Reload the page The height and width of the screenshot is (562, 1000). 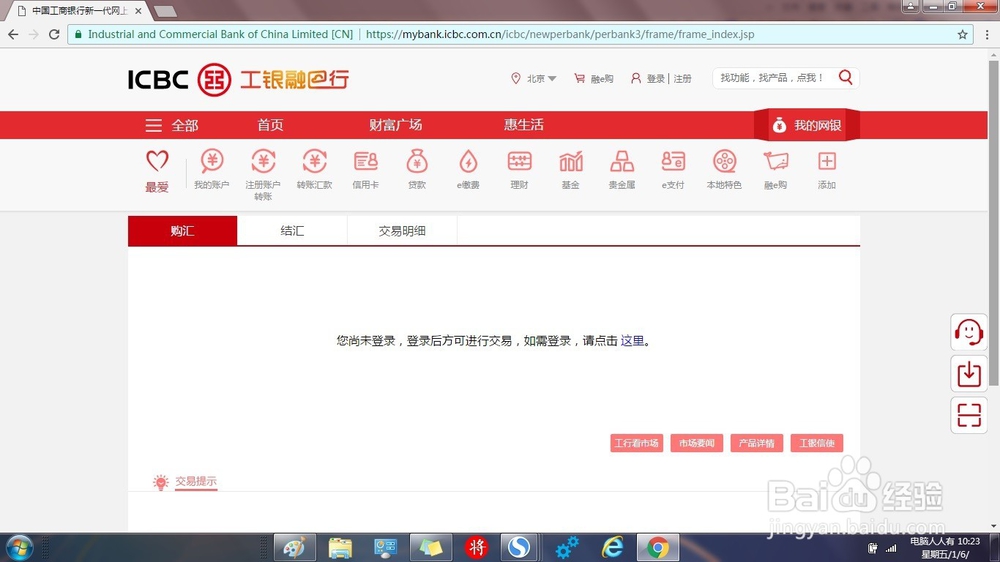(x=54, y=34)
